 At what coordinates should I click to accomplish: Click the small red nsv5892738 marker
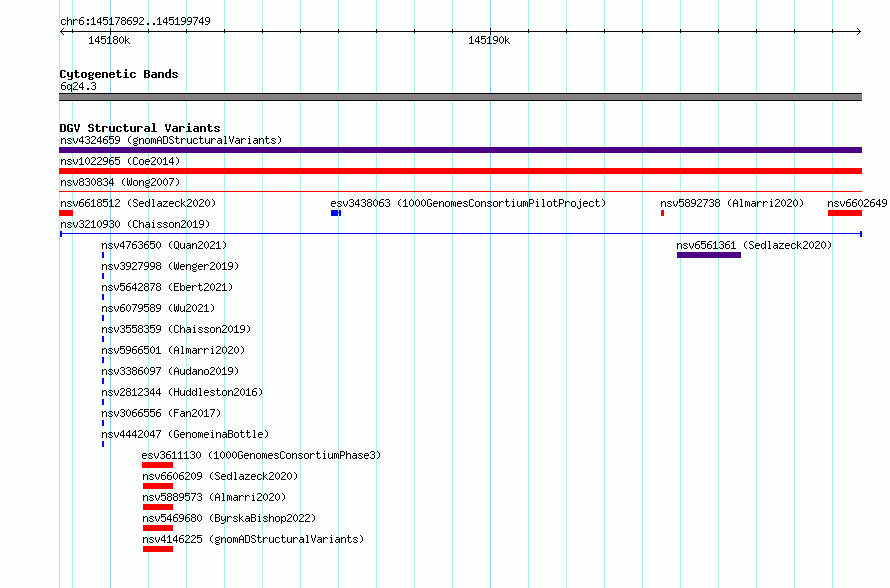[x=662, y=213]
